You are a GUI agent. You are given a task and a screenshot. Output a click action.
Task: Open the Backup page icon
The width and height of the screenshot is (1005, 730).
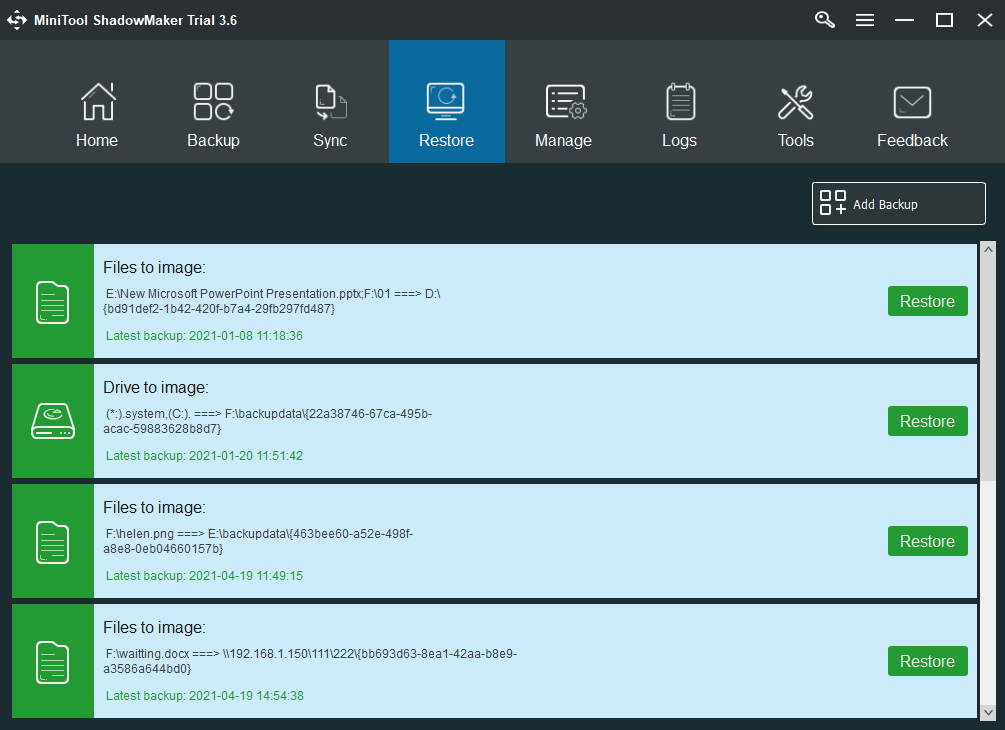coord(213,102)
